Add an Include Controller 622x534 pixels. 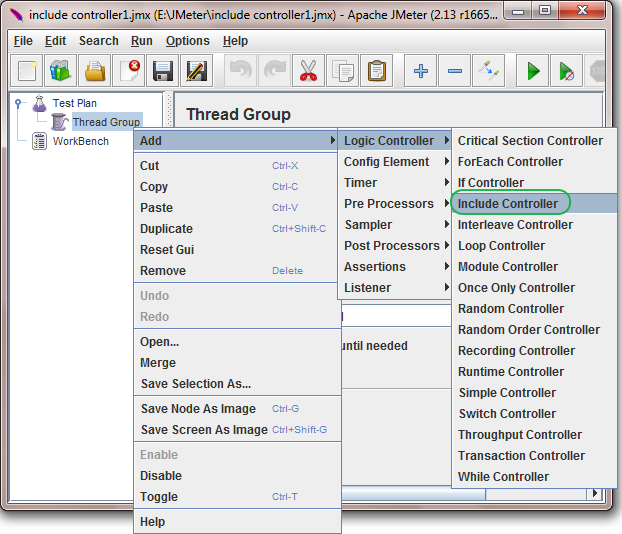pyautogui.click(x=534, y=204)
